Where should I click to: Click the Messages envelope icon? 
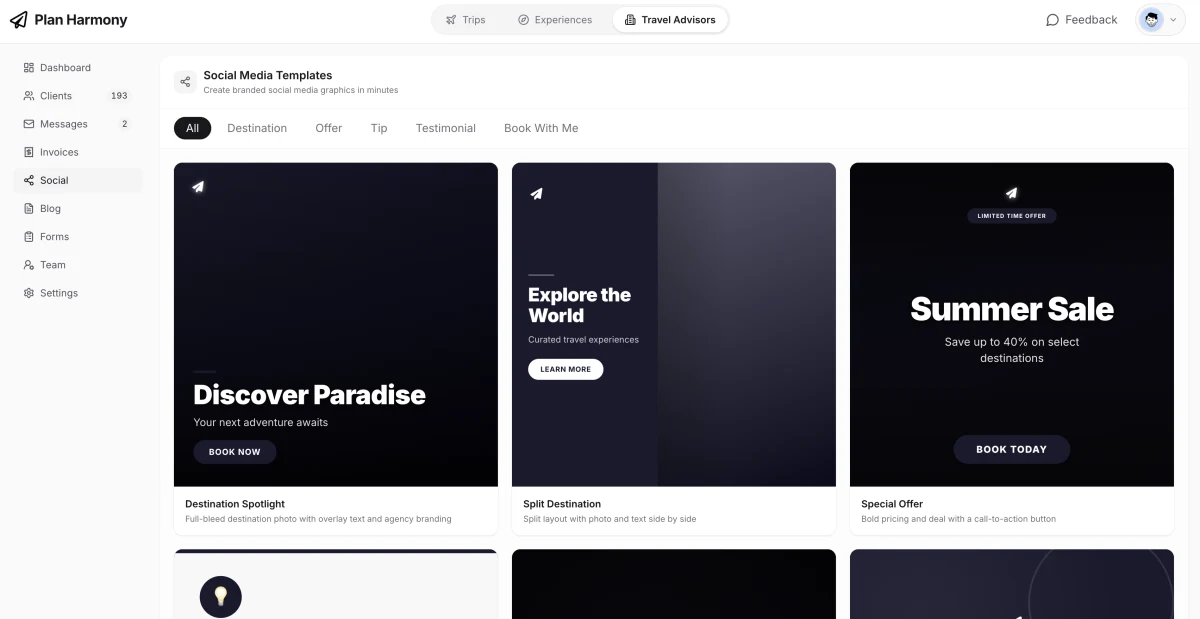[29, 124]
